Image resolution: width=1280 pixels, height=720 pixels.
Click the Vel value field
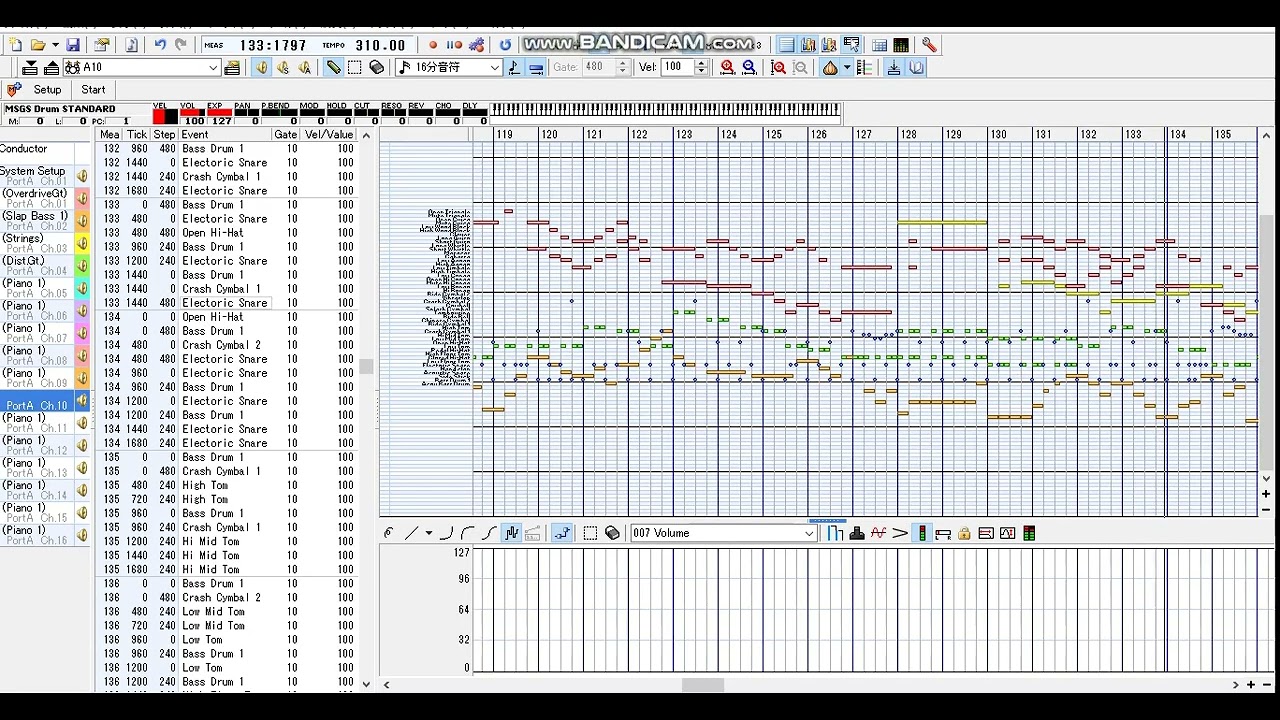pos(677,67)
